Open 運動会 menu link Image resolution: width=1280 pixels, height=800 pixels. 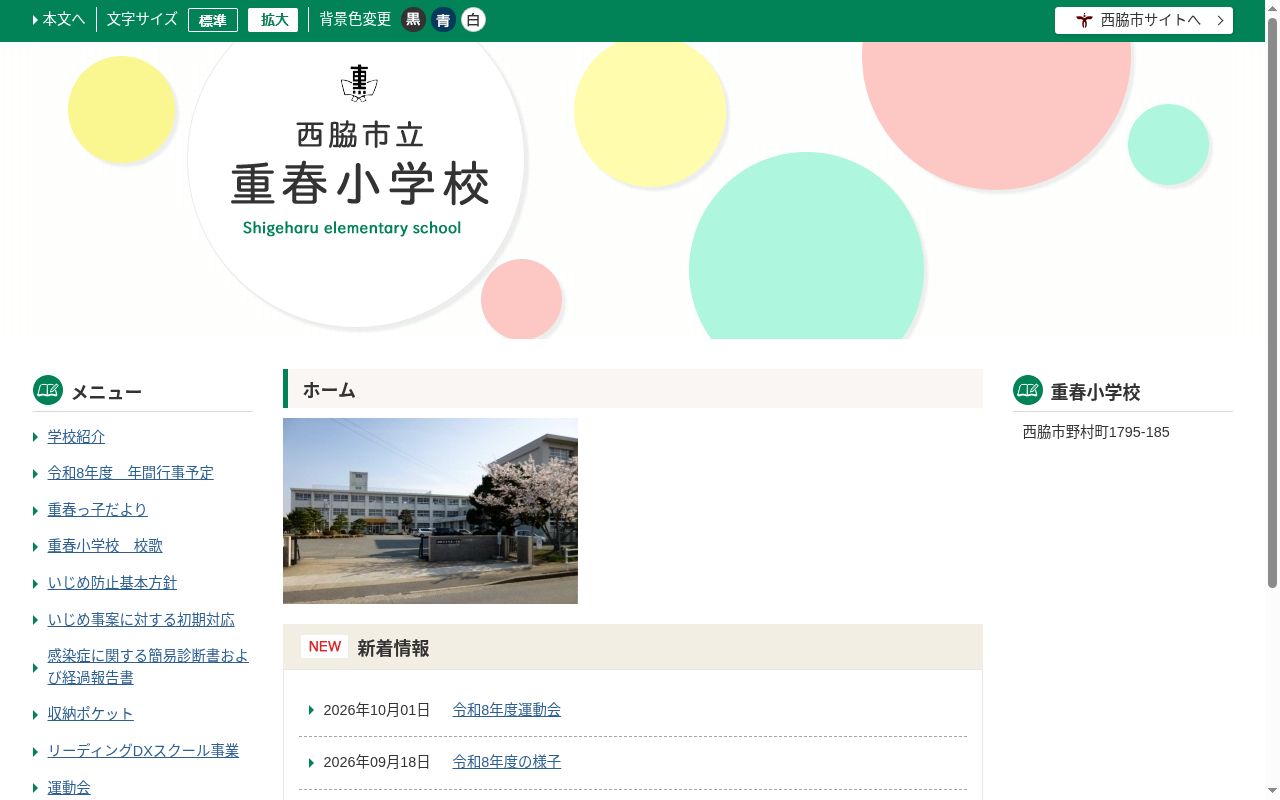[69, 788]
